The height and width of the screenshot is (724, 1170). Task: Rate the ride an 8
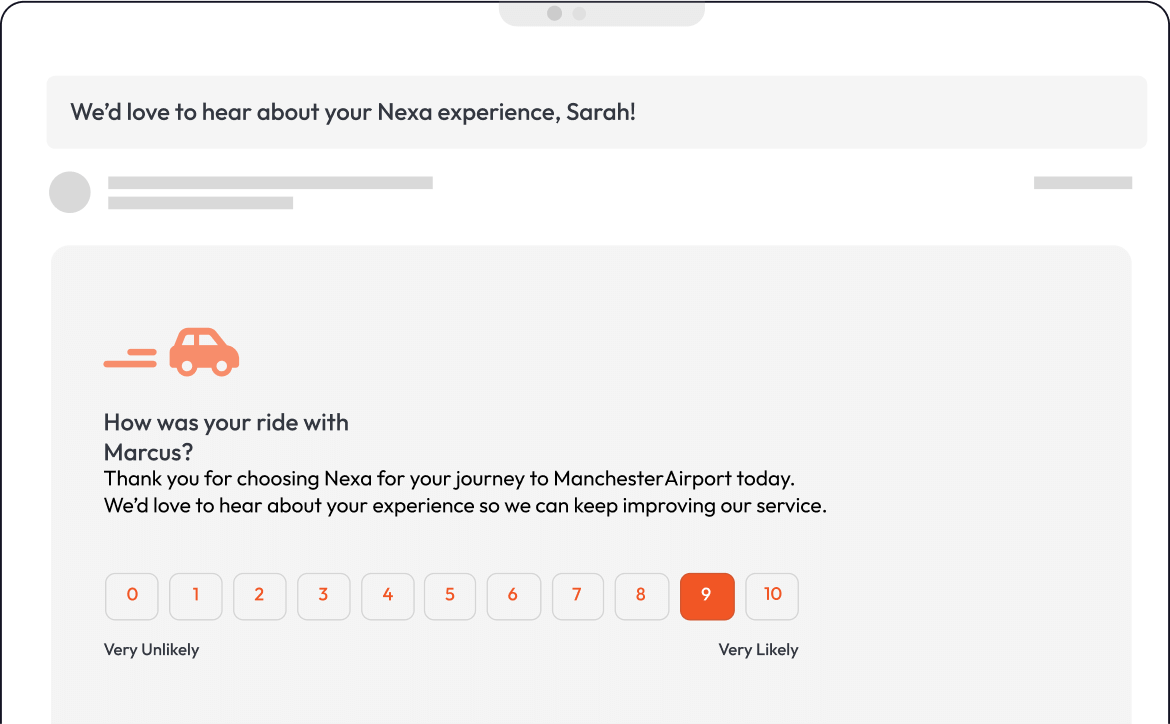click(x=641, y=596)
